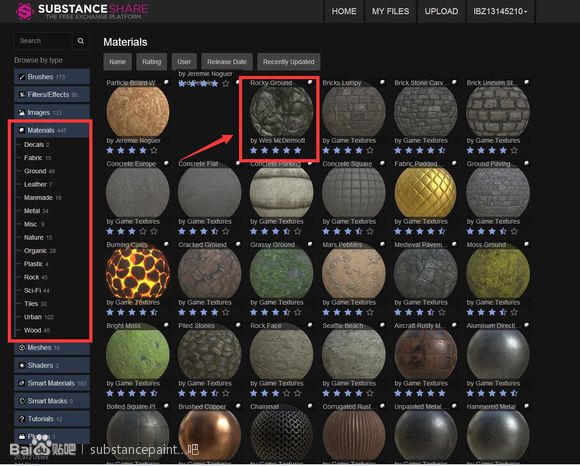580x466 pixels.
Task: Open the Rocky Ground material thumbnail
Action: coord(281,111)
